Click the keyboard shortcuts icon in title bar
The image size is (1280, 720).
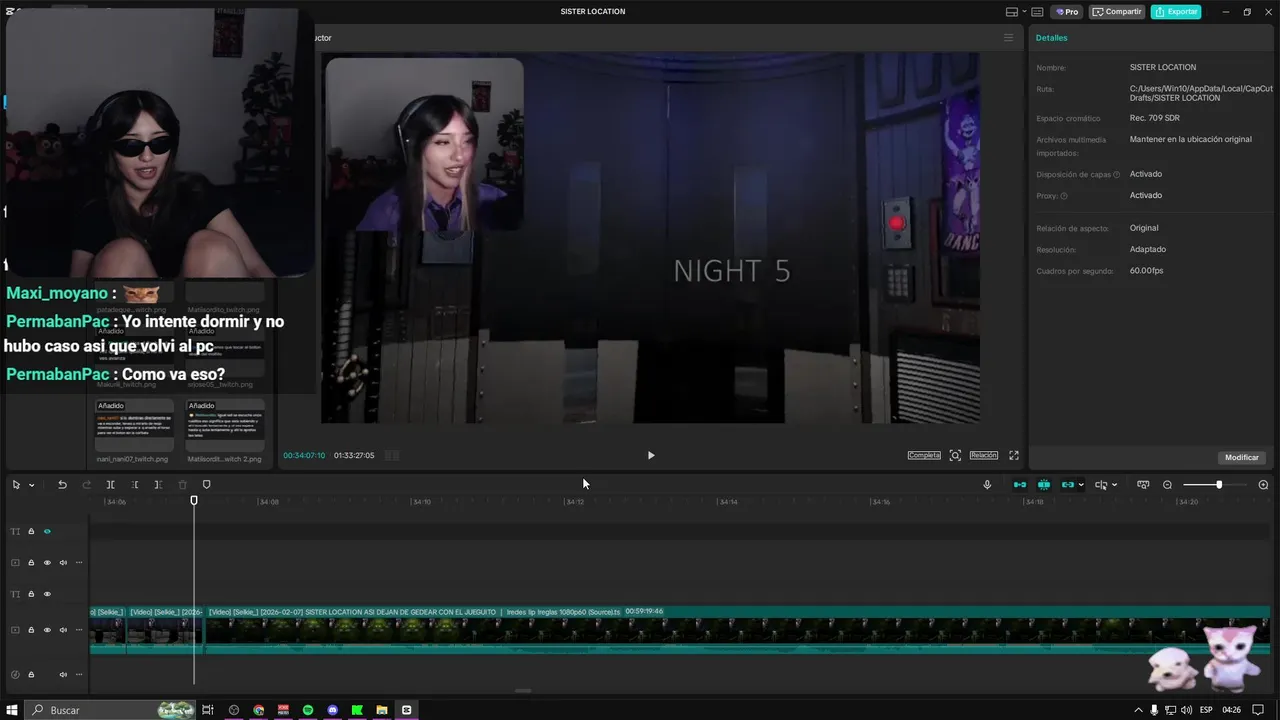click(1036, 12)
